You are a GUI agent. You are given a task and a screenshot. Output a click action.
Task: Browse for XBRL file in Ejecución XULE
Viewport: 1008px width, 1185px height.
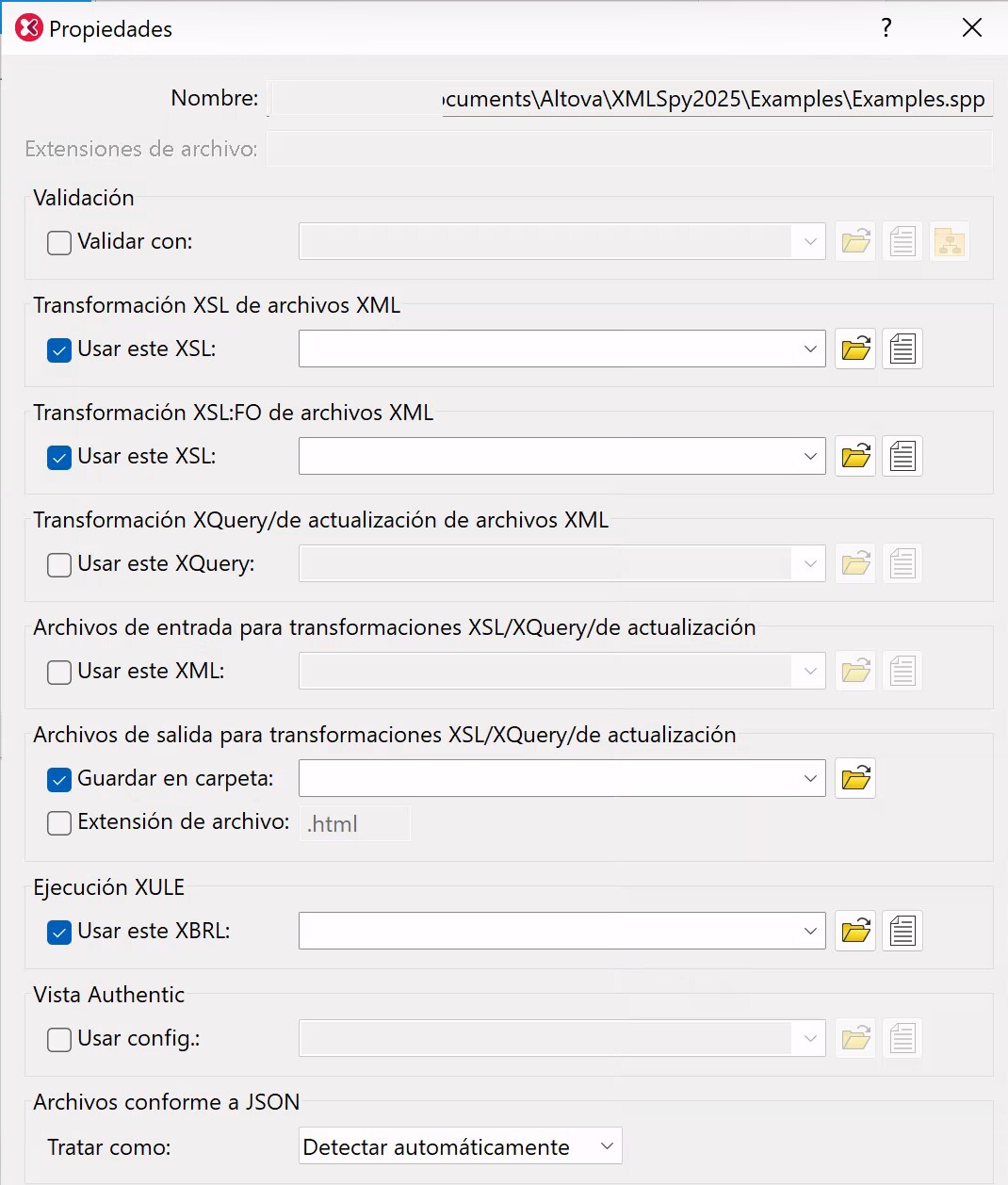click(x=855, y=932)
